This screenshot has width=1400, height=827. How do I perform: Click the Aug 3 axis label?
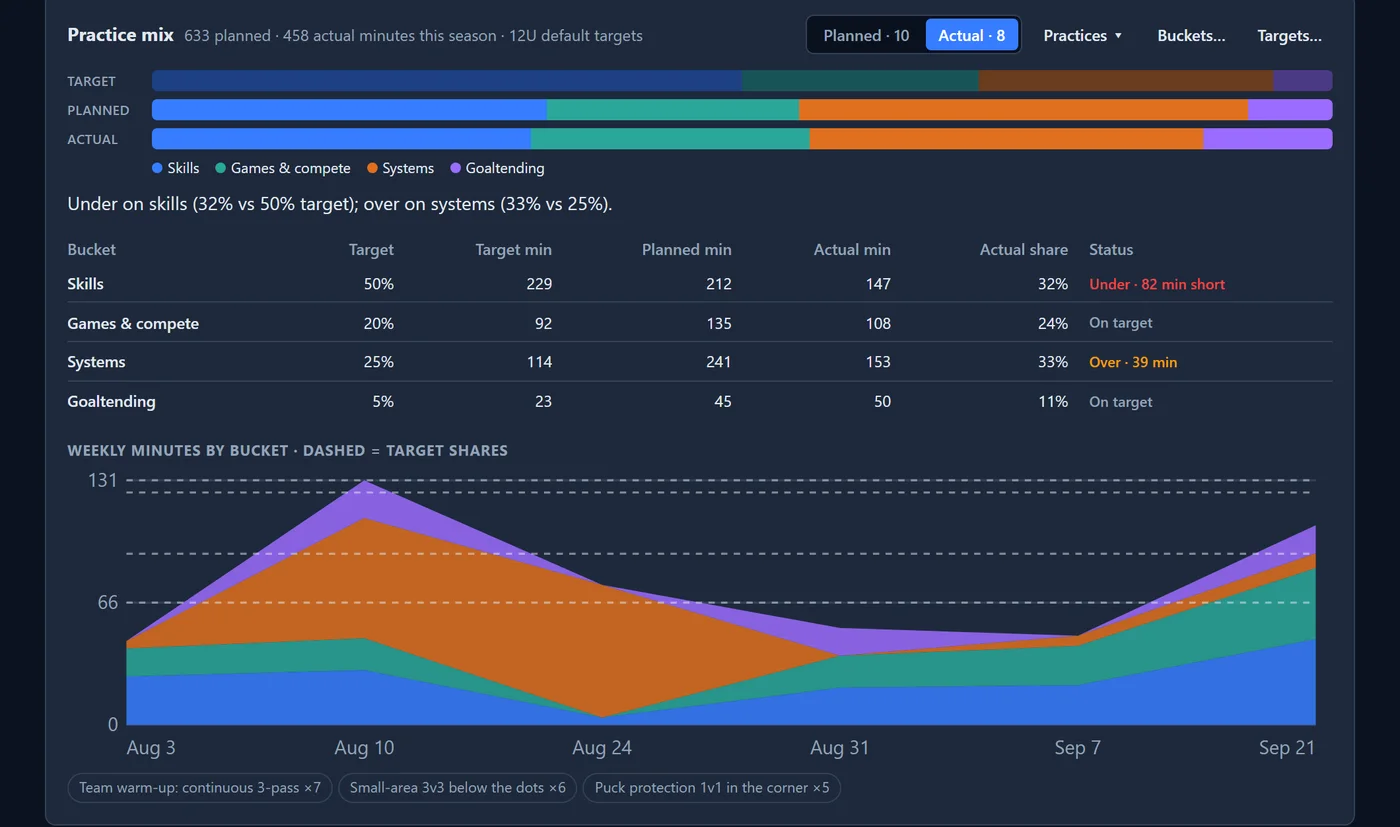coord(151,748)
